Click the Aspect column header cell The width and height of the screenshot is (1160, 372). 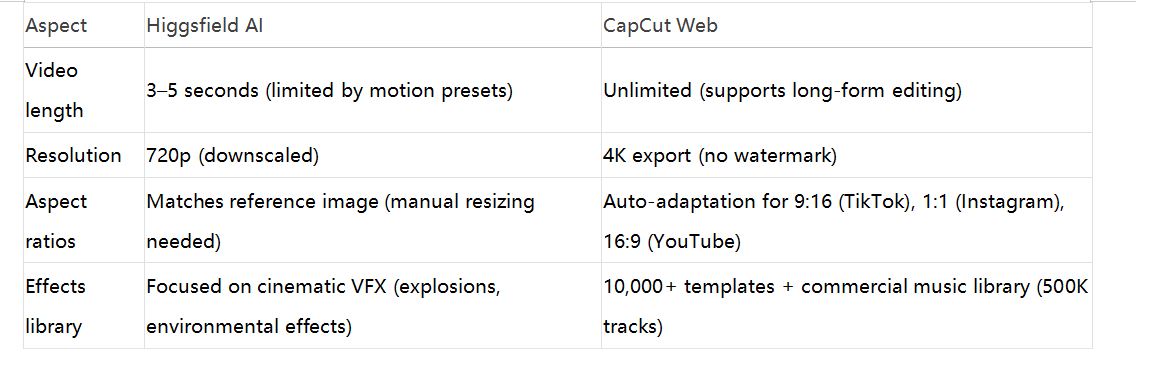coord(84,25)
